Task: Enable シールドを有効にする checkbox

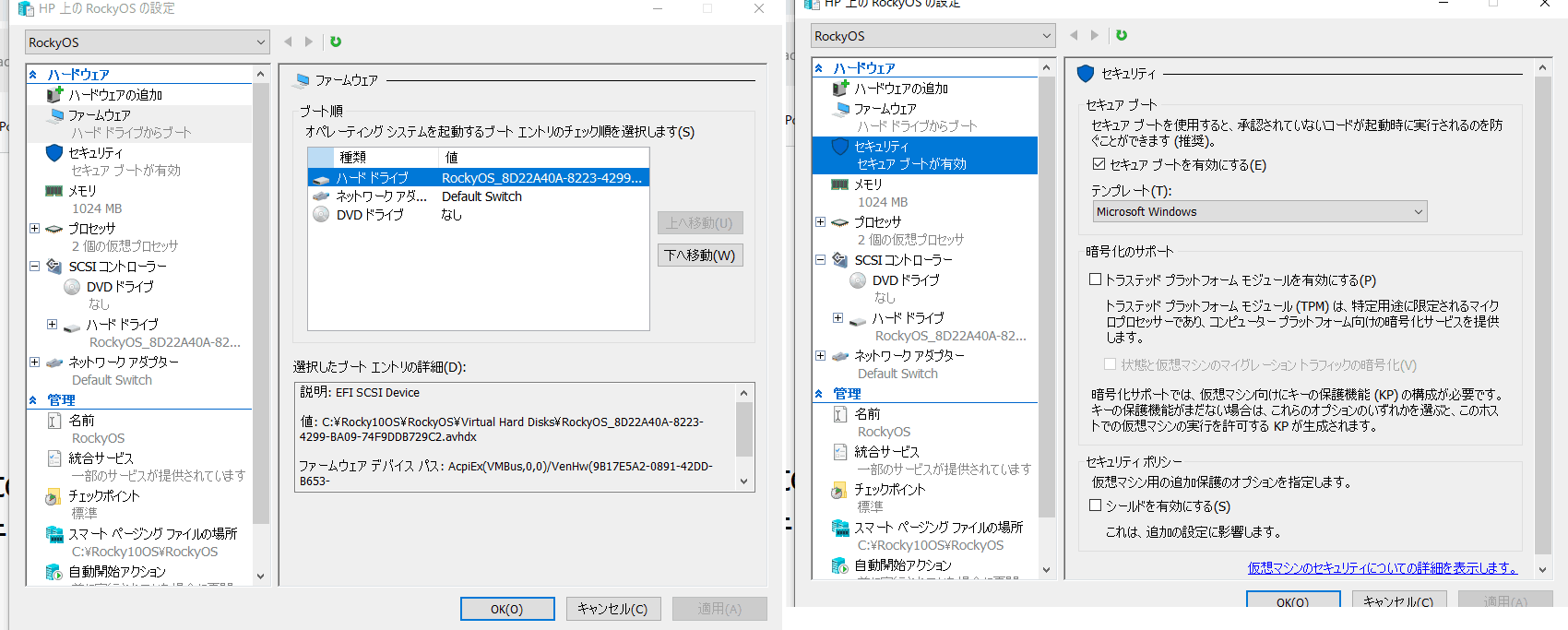Action: [x=1096, y=505]
